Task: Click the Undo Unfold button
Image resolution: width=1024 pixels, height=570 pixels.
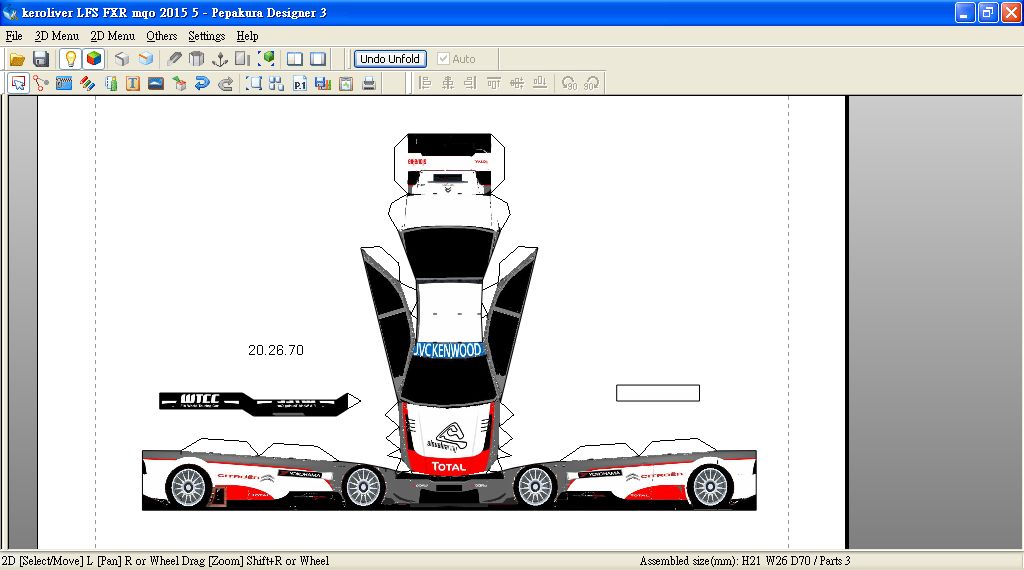Action: point(390,59)
